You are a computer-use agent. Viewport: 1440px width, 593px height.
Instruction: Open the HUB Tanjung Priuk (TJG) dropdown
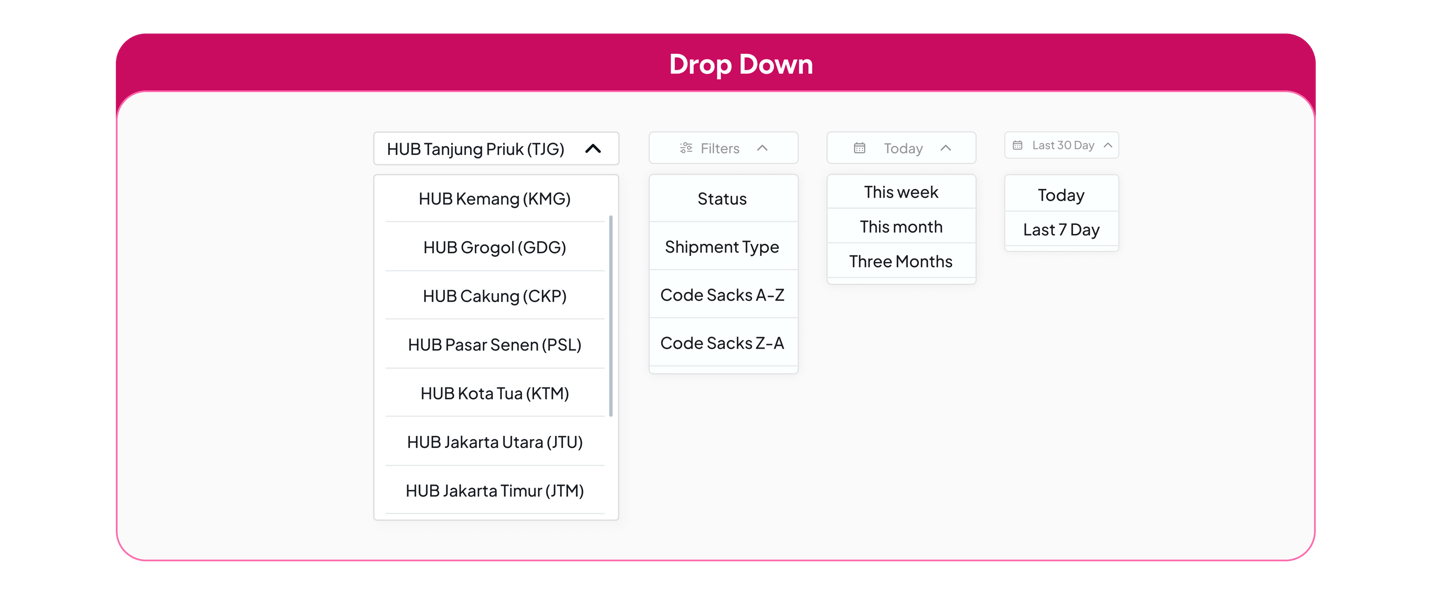[496, 149]
